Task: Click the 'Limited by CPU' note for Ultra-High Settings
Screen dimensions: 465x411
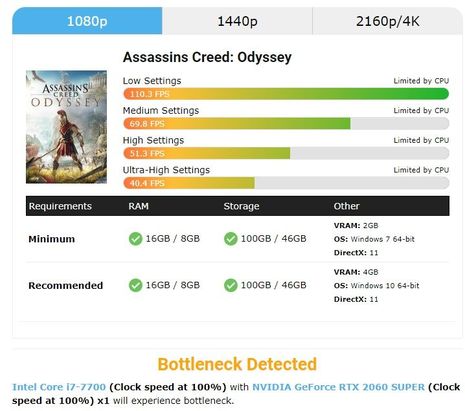Action: (421, 170)
